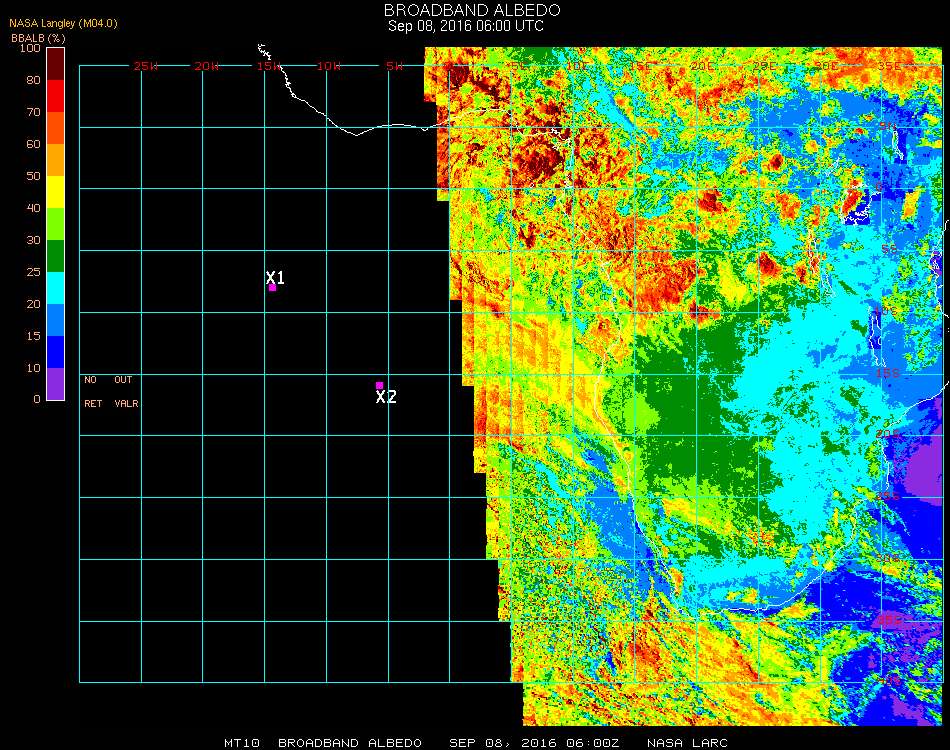Click the 5W longitude label
Image resolution: width=950 pixels, height=750 pixels.
(394, 66)
